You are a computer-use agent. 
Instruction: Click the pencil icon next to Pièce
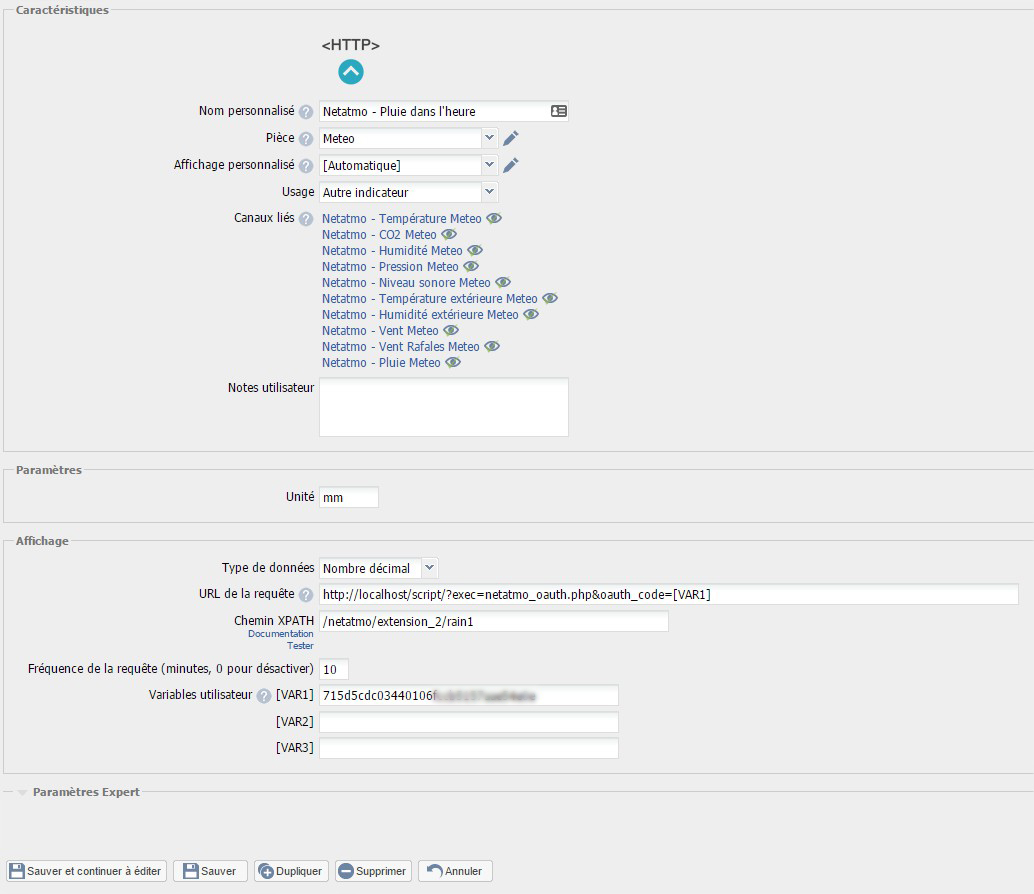coord(511,138)
